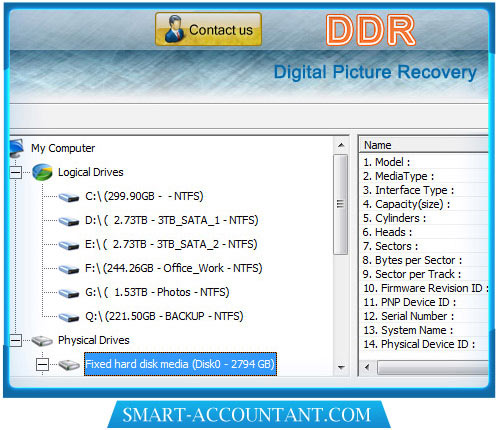Click the drive tree scroll up arrow
Screen dimensions: 500x430
[x=341, y=145]
